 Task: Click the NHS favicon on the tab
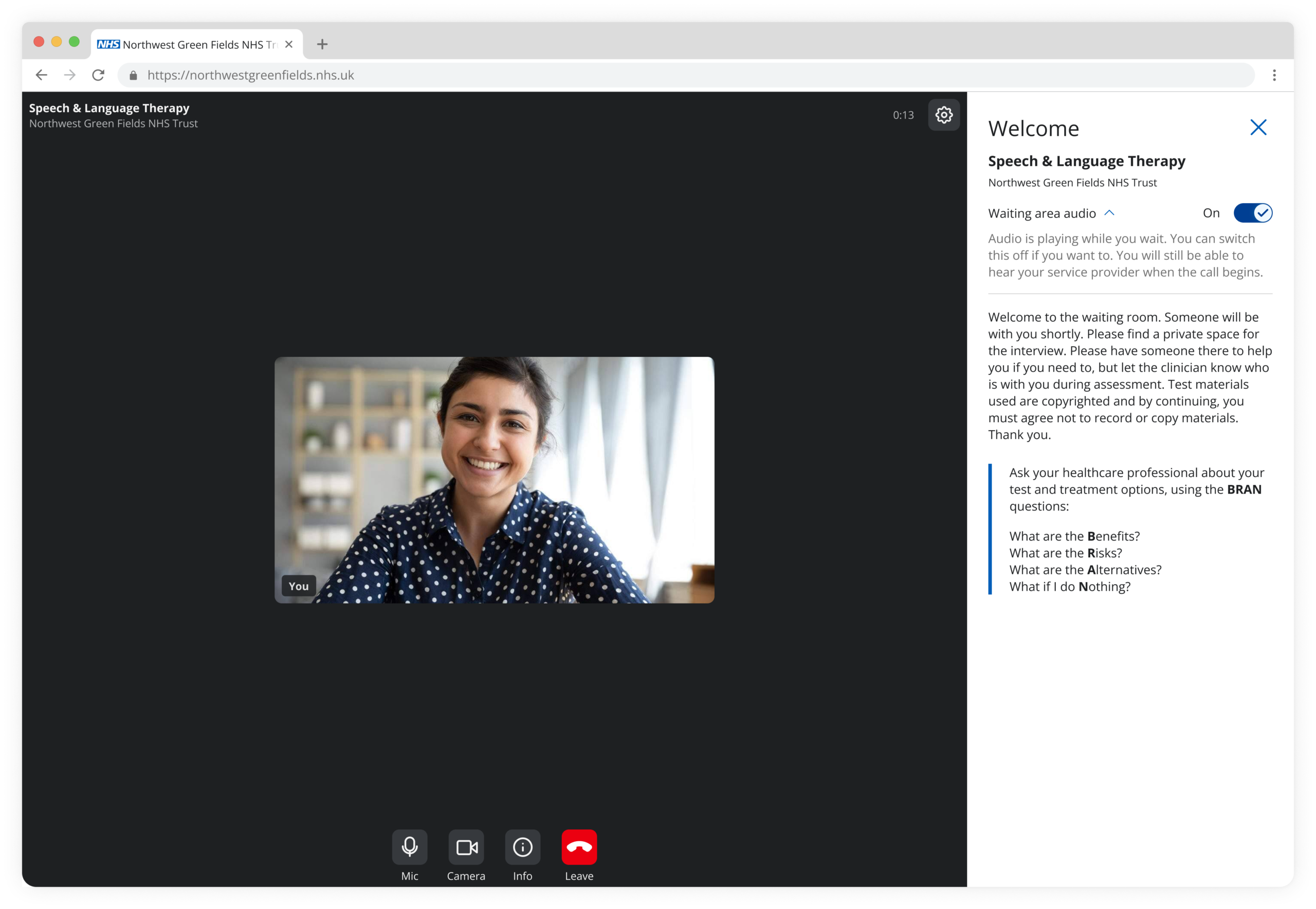coord(108,44)
